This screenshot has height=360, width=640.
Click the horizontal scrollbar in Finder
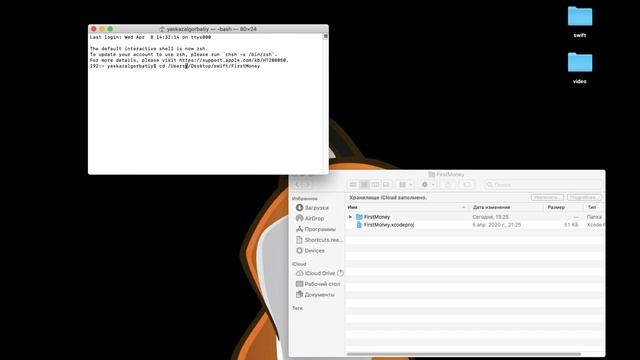[x=464, y=354]
